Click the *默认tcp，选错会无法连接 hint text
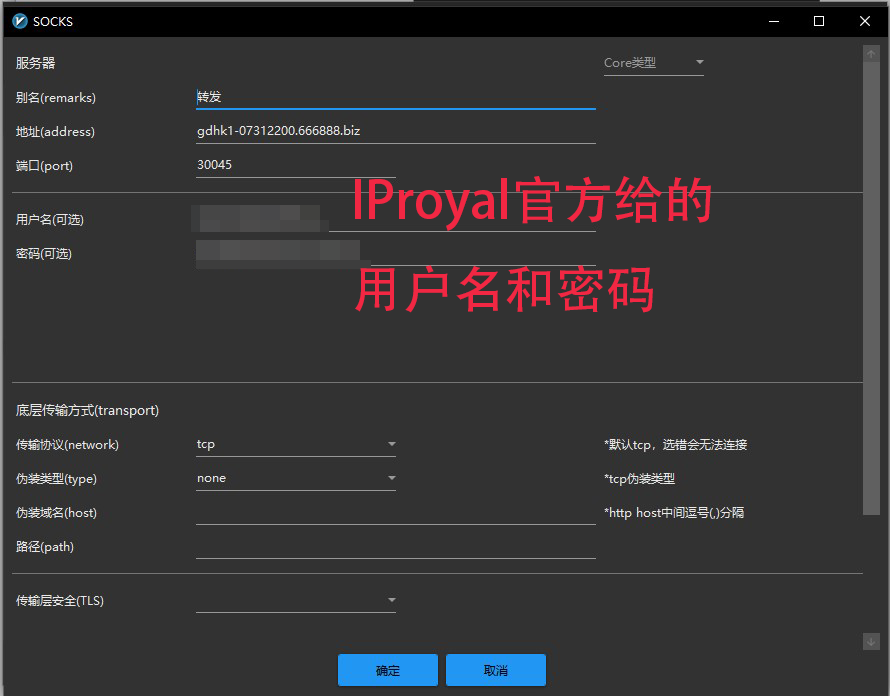This screenshot has width=890, height=696. (675, 445)
